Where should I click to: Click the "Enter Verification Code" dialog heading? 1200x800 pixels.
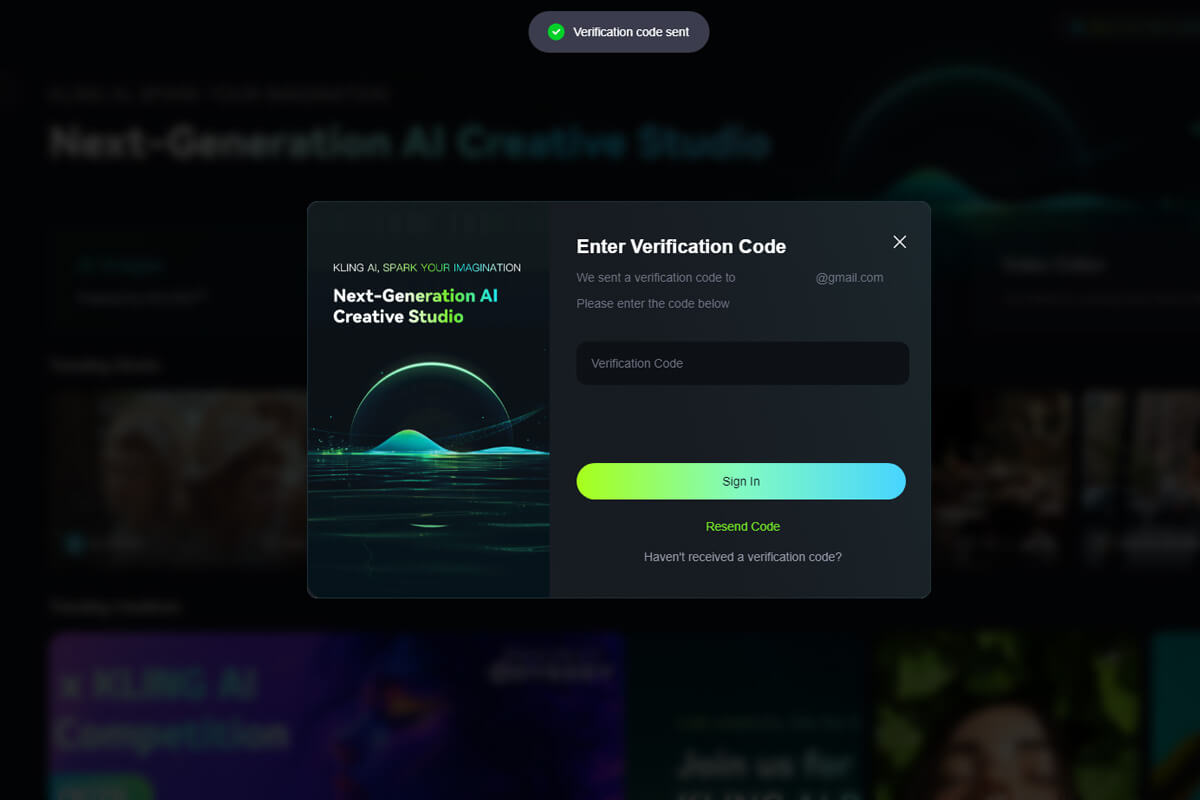click(x=681, y=246)
